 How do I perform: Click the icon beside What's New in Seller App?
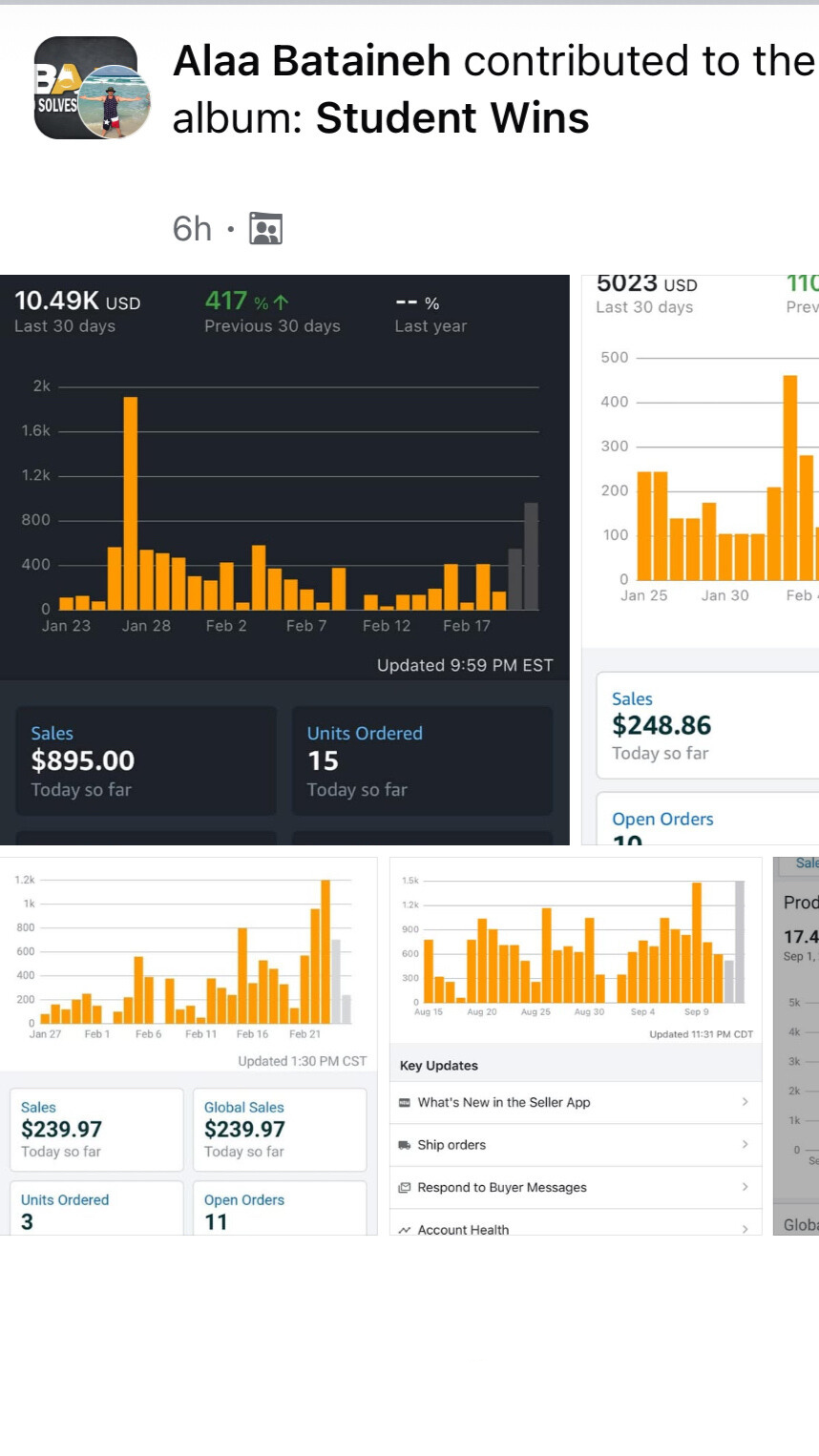(x=405, y=1102)
